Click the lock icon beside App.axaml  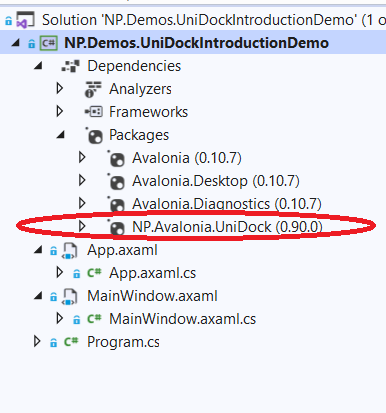click(53, 251)
